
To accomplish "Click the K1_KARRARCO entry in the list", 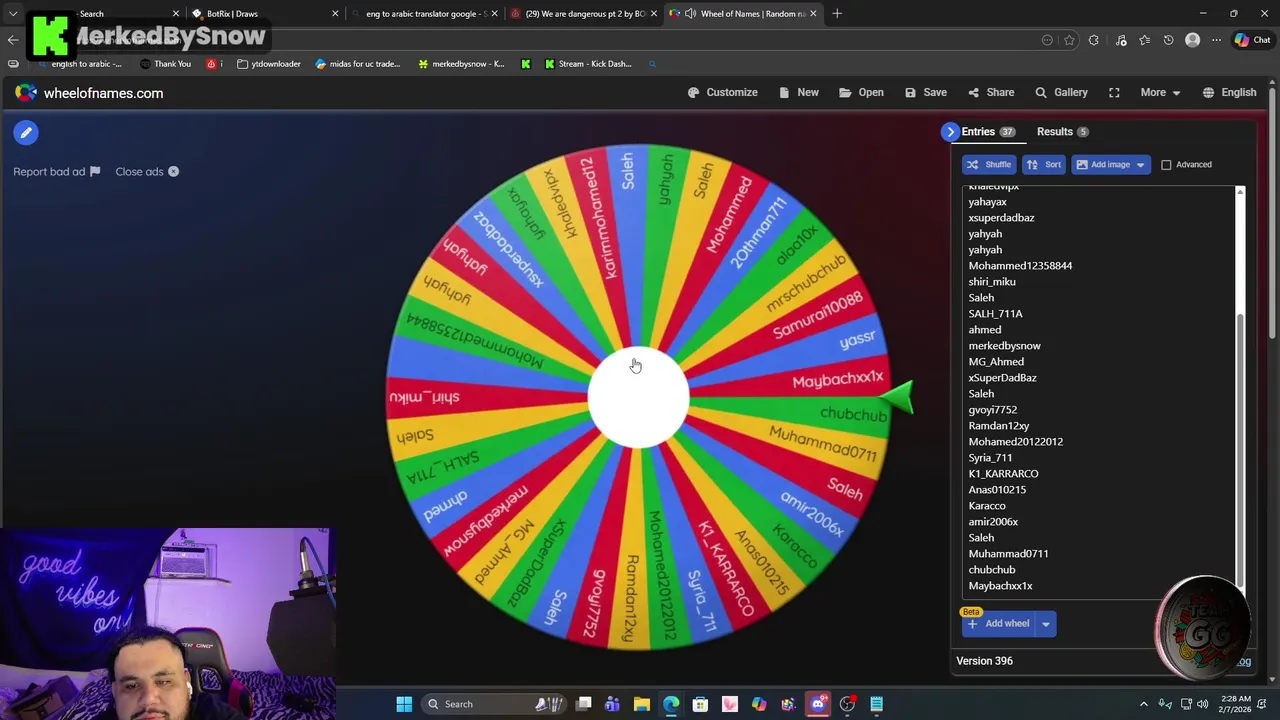I will (1003, 474).
